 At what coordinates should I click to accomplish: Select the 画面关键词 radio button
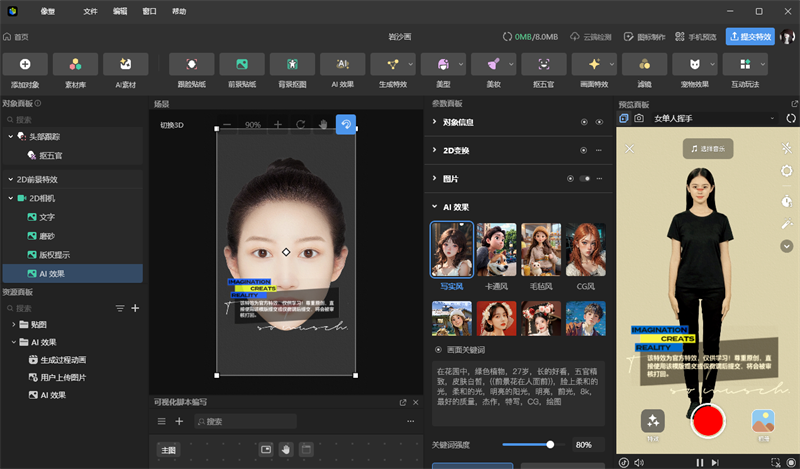438,350
